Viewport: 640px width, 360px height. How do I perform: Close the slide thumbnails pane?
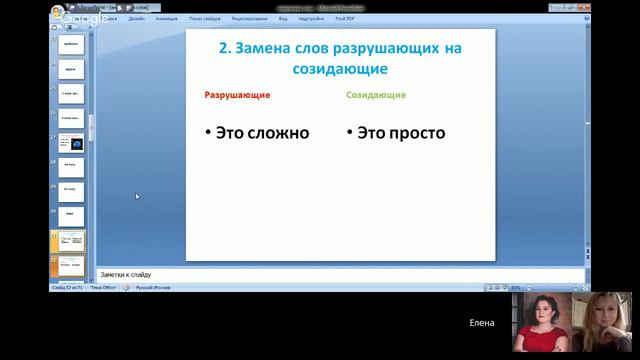click(x=90, y=27)
